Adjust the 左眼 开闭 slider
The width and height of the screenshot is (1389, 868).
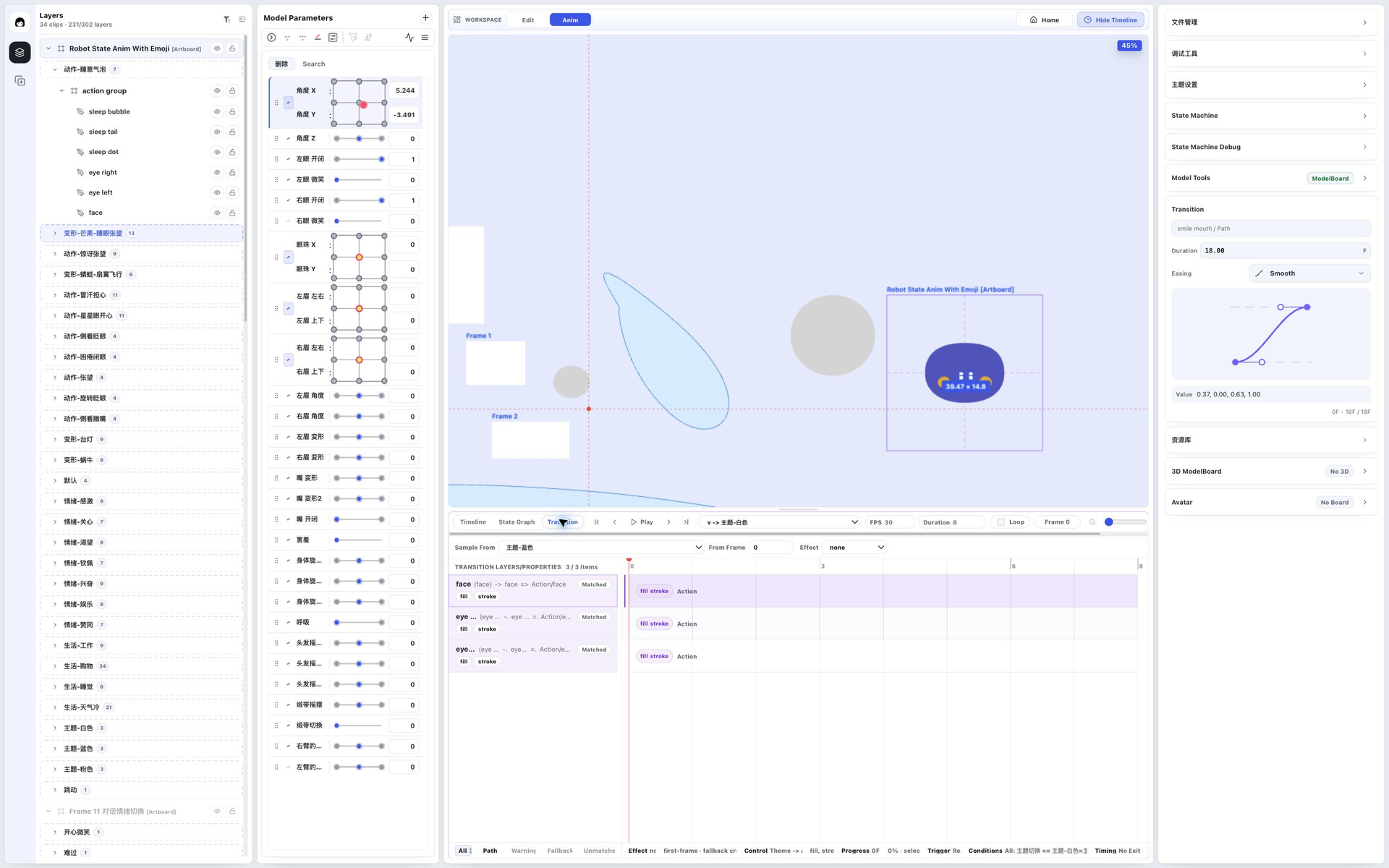[359, 159]
